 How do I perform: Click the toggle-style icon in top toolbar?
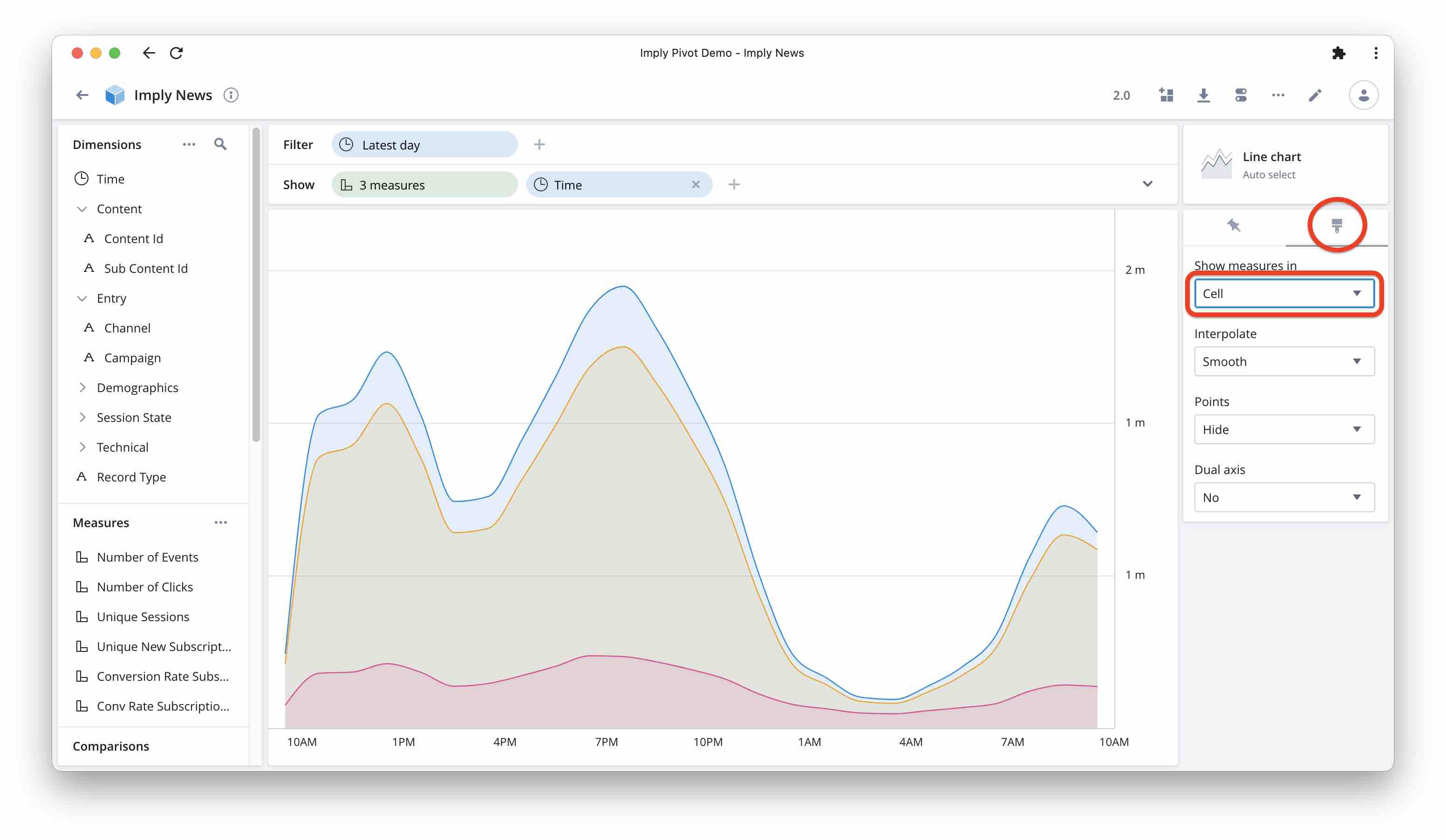1241,95
